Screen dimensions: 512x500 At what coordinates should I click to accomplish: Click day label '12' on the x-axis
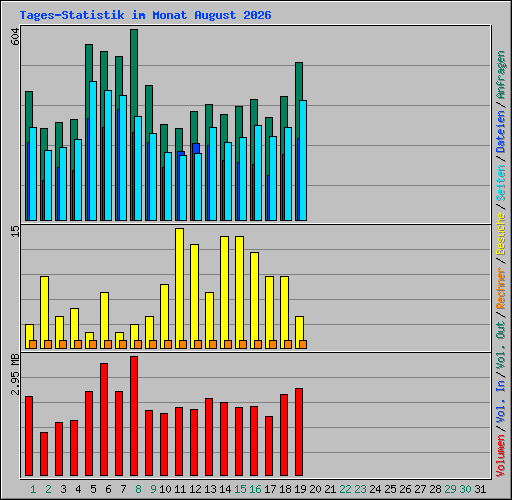point(195,489)
